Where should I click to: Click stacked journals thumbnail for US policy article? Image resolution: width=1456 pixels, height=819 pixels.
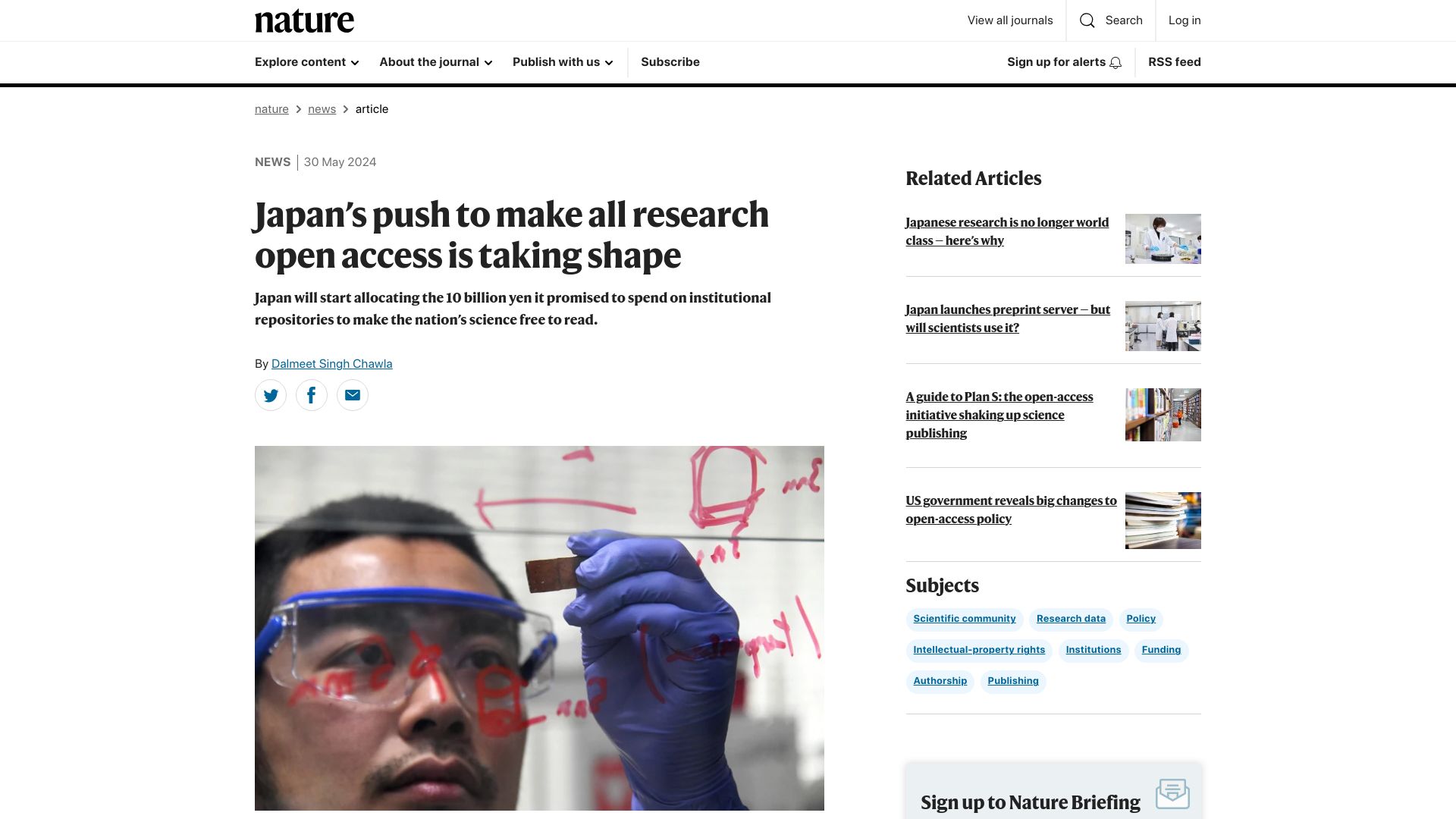tap(1163, 521)
